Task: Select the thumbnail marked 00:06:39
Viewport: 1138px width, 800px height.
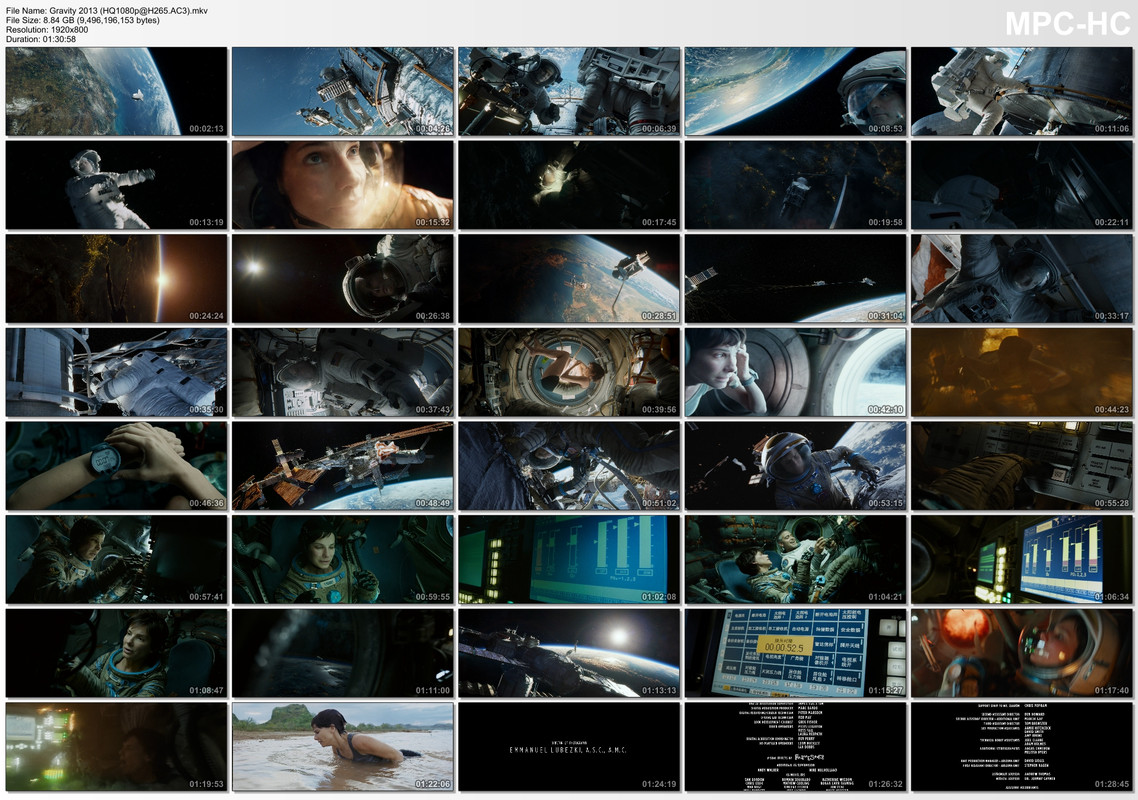Action: tap(569, 91)
